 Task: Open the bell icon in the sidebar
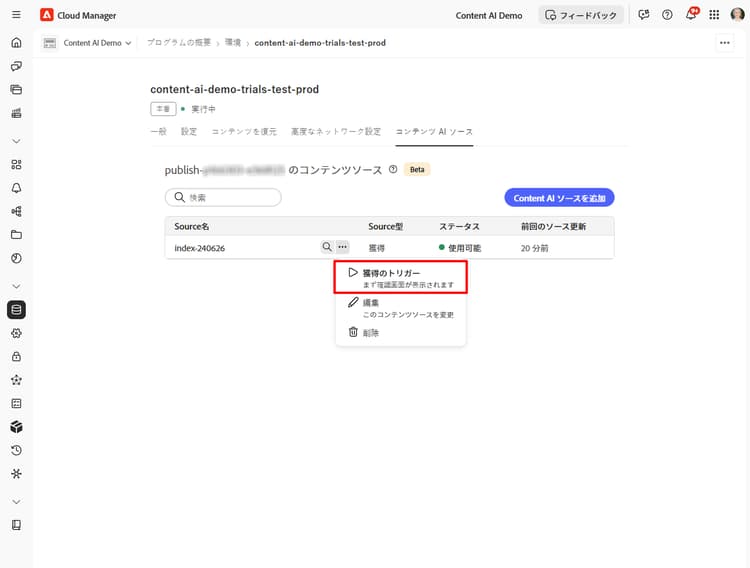click(16, 188)
